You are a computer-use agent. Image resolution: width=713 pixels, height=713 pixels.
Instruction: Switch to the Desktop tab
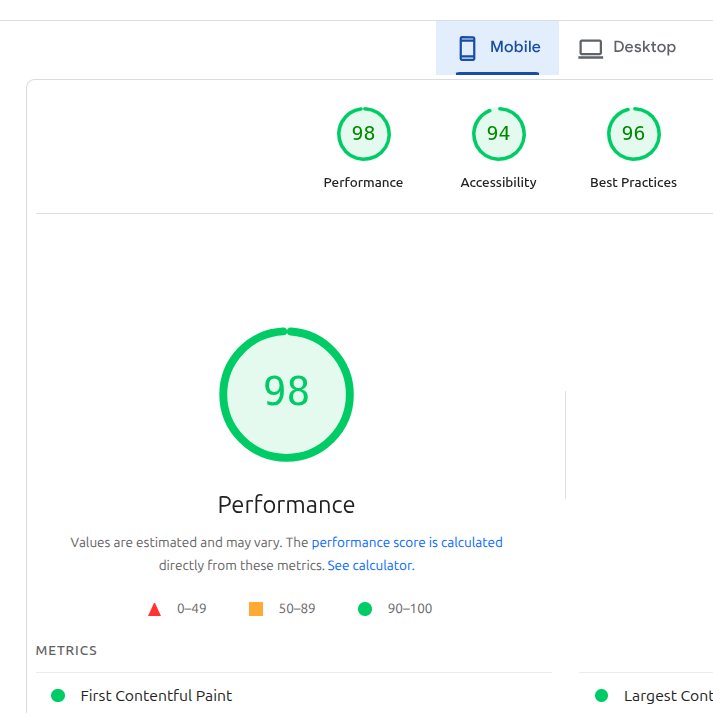(627, 47)
